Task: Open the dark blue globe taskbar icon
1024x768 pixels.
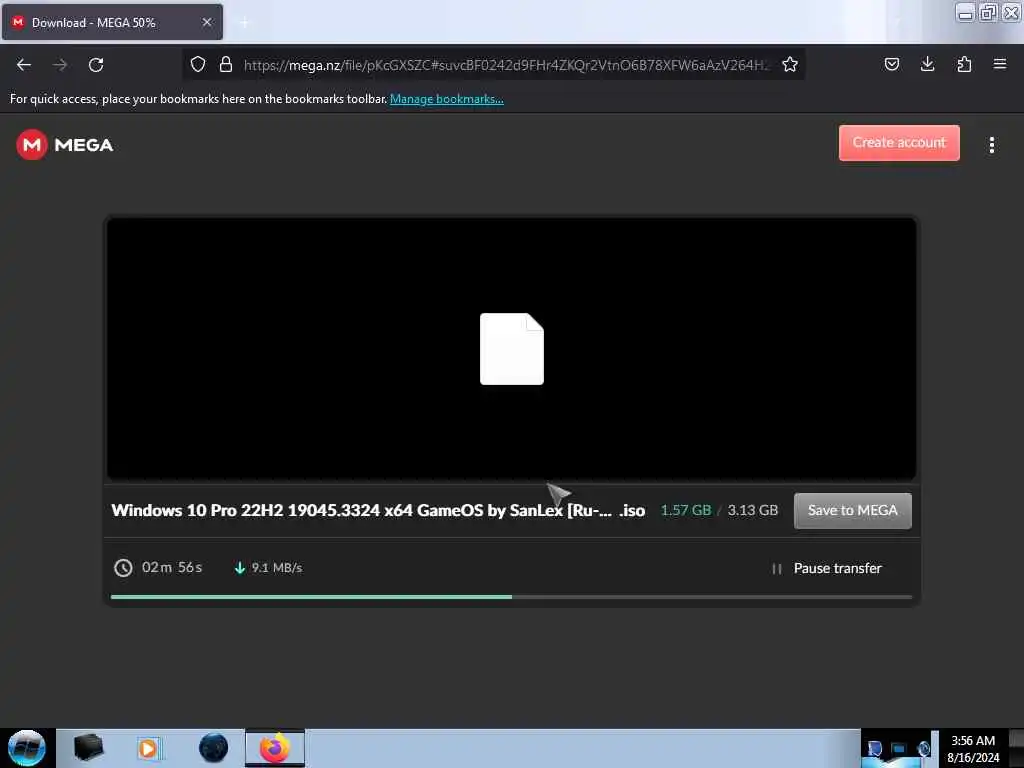Action: tap(214, 748)
